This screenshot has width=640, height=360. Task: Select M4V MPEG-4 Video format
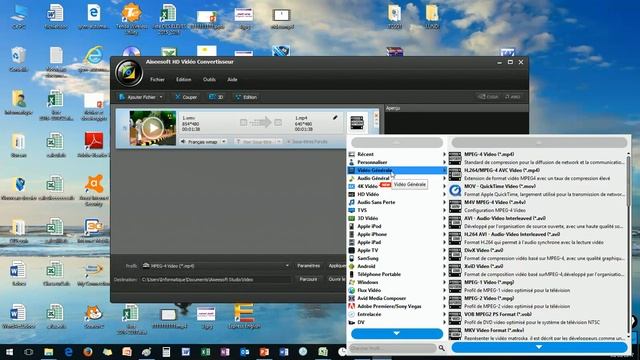tap(537, 206)
